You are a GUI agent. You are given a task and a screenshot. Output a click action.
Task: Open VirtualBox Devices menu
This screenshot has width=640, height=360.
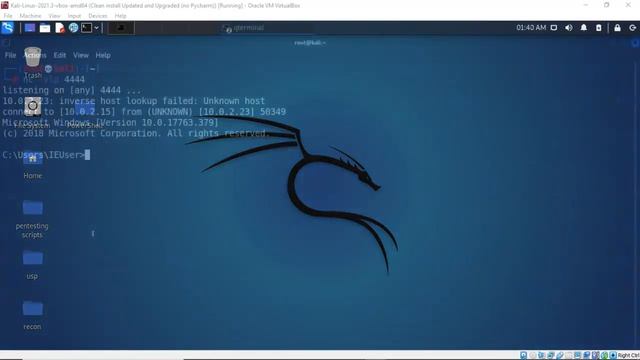point(98,16)
